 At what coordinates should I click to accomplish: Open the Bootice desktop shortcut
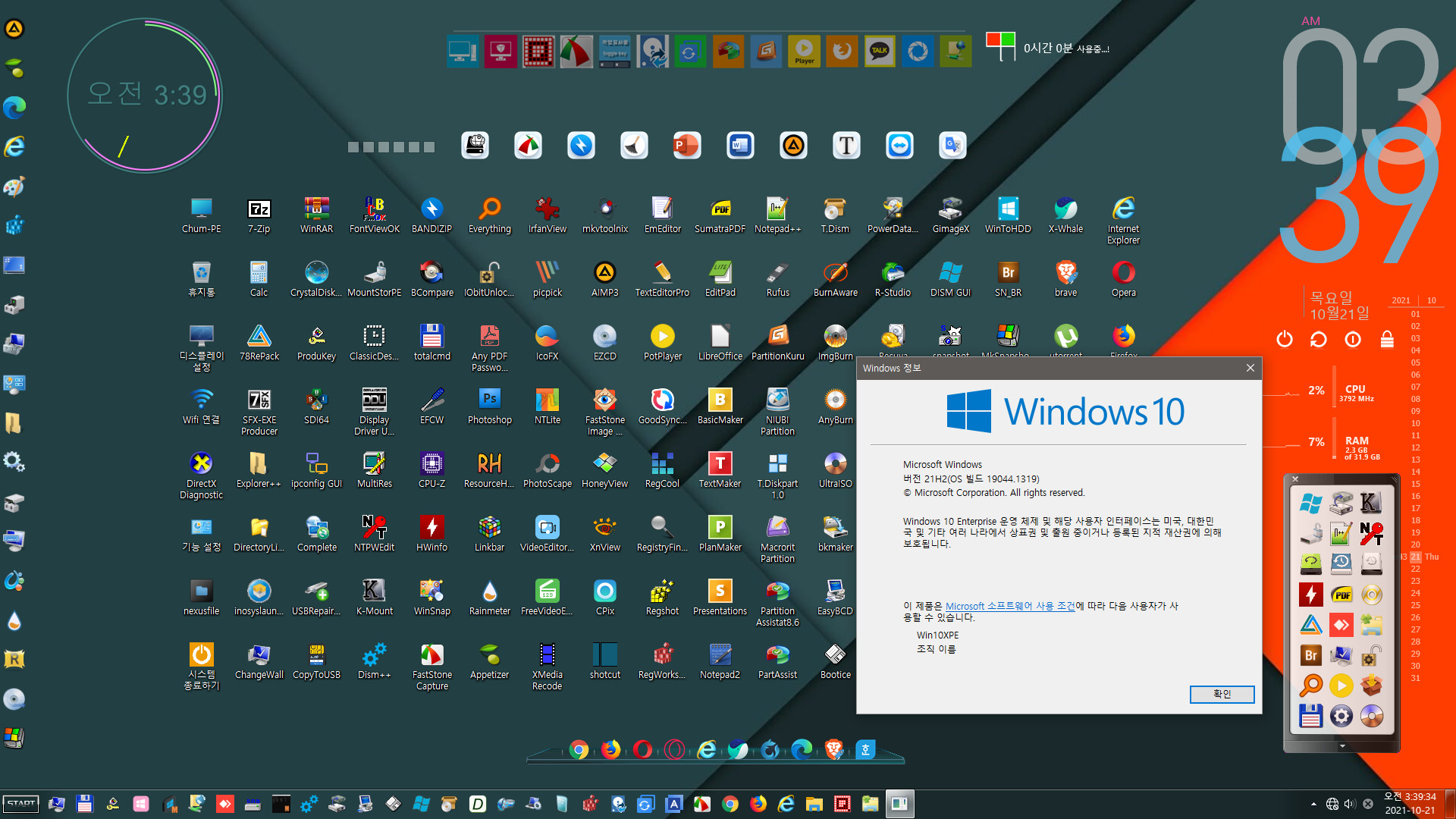pos(835,661)
